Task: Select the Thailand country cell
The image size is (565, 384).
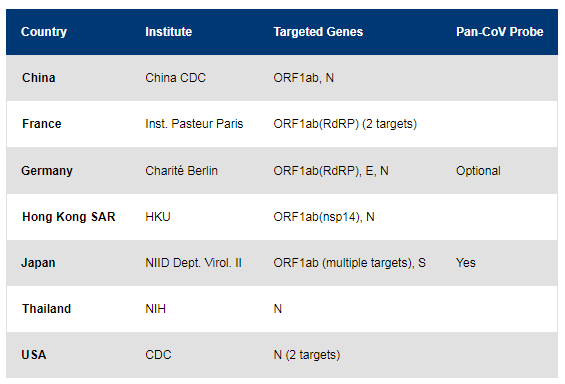Action: pos(46,309)
